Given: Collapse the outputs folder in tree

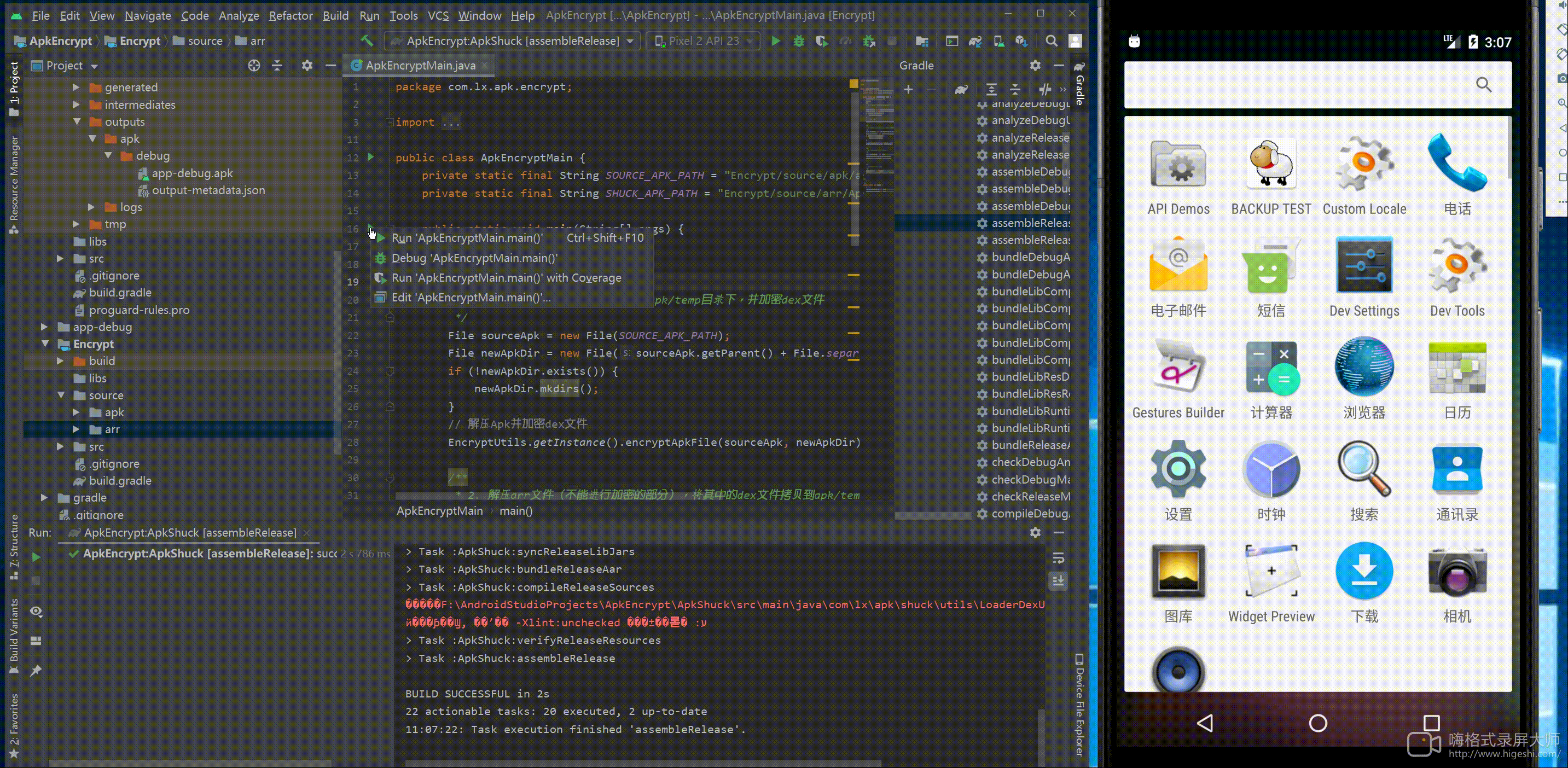Looking at the screenshot, I should point(77,122).
